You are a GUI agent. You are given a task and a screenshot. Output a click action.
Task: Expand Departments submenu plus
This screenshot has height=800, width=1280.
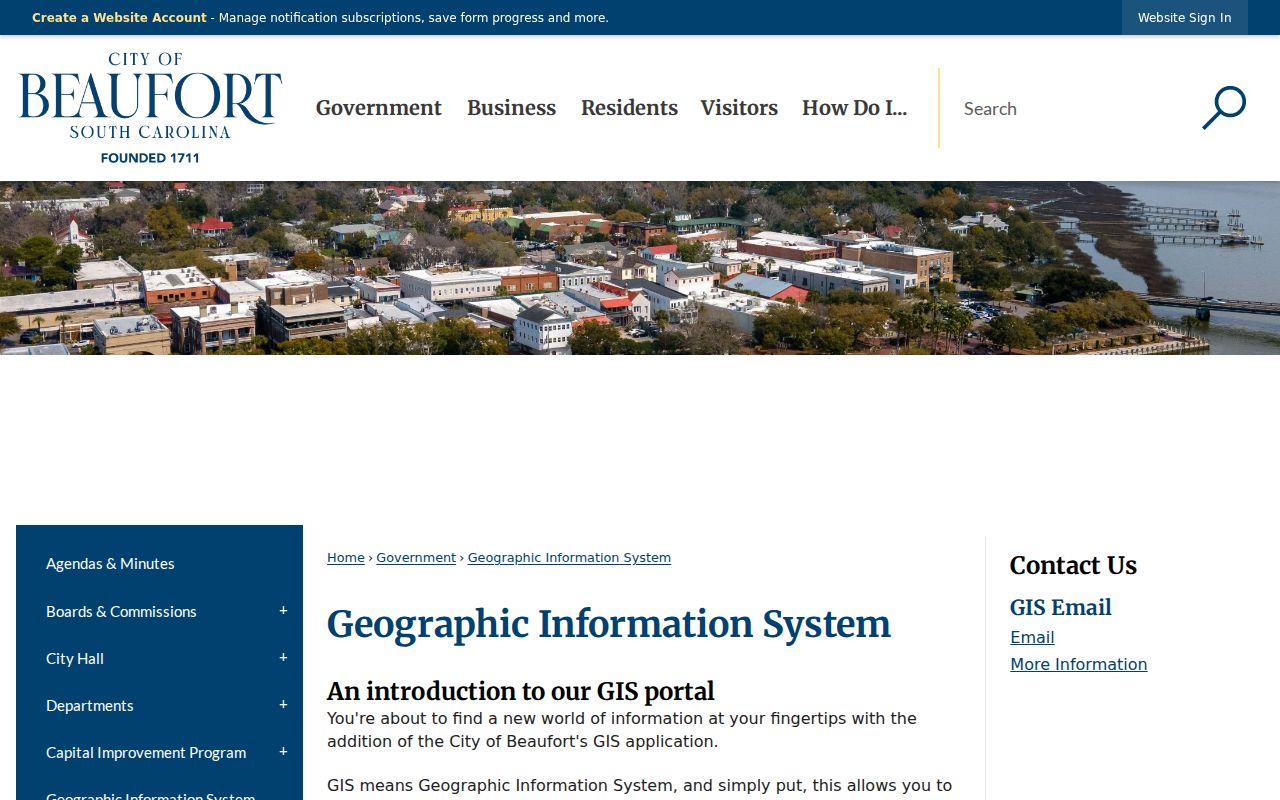(x=283, y=705)
